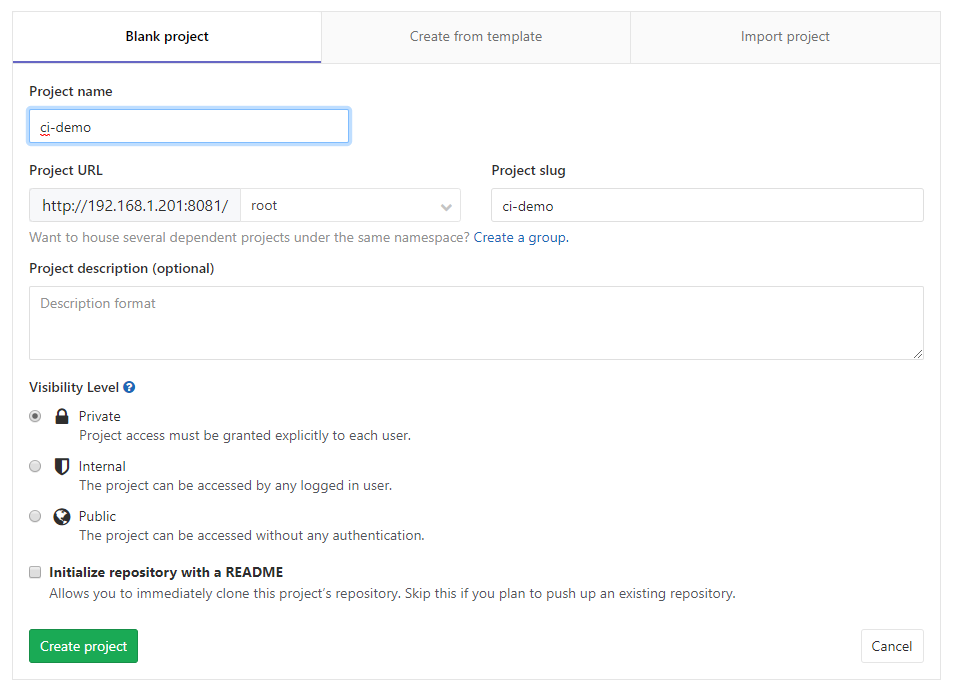
Task: Switch to the Blank project tab
Action: tap(167, 37)
